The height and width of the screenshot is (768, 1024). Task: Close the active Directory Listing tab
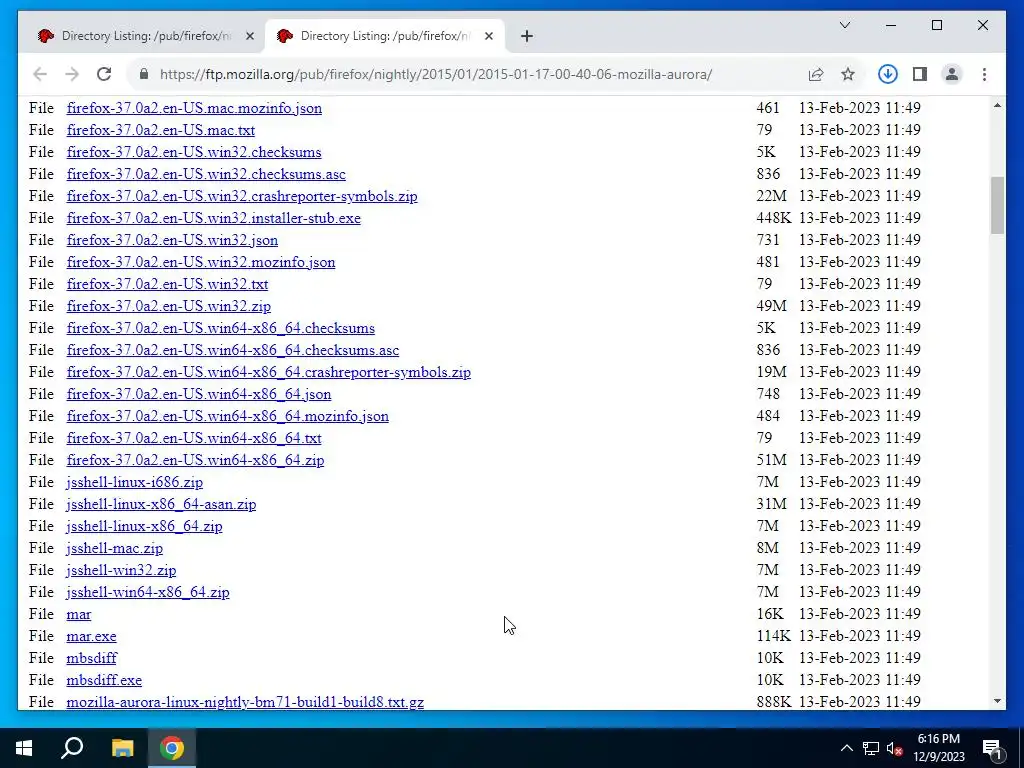(x=488, y=37)
